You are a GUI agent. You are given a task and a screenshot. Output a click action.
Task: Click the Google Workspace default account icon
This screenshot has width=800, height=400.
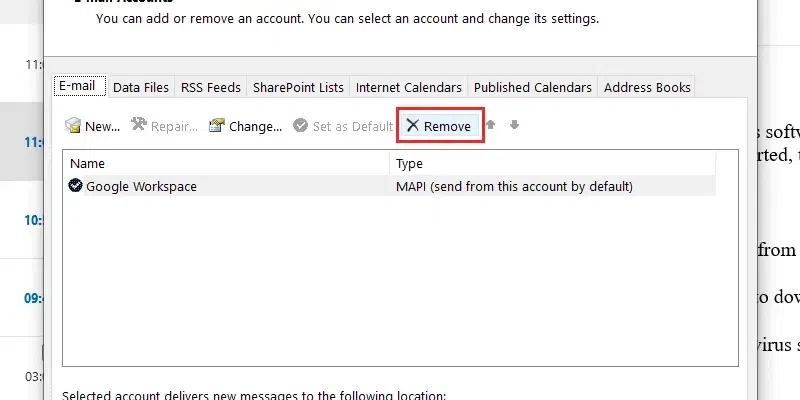tap(76, 186)
